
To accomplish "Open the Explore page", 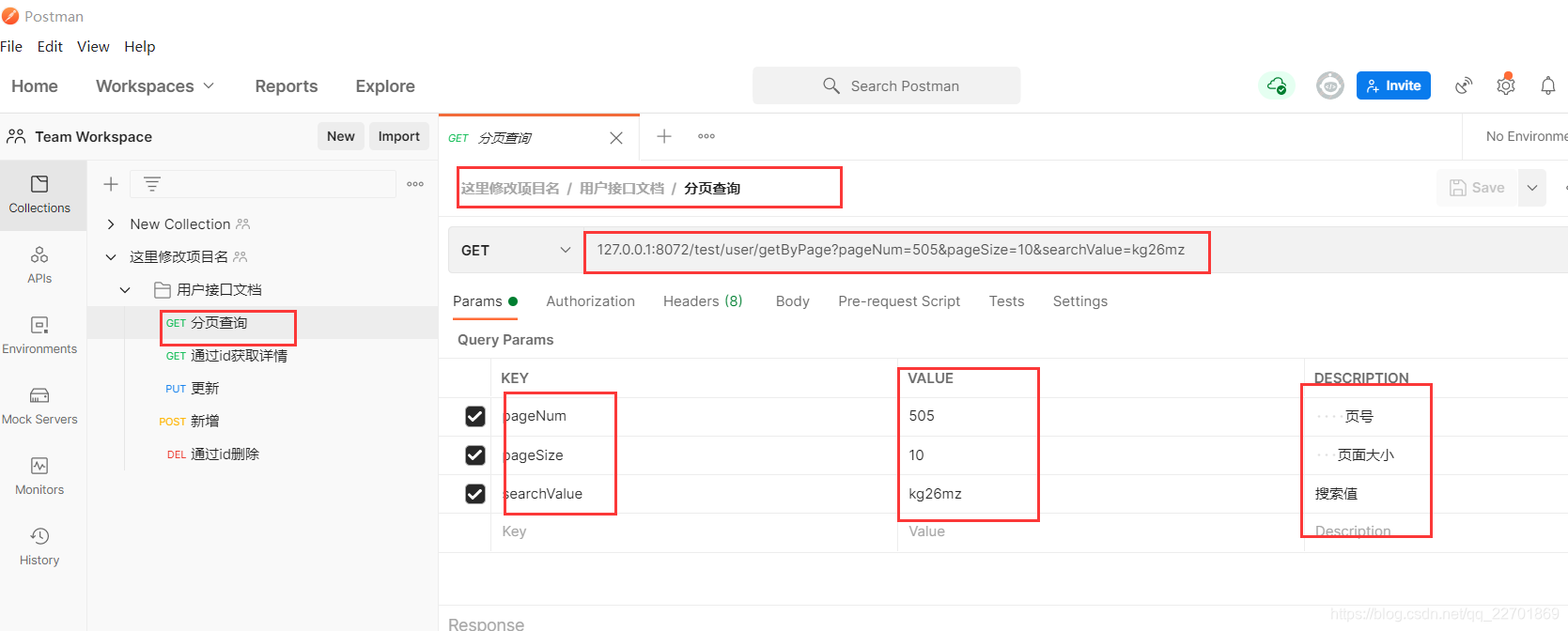I will [385, 86].
